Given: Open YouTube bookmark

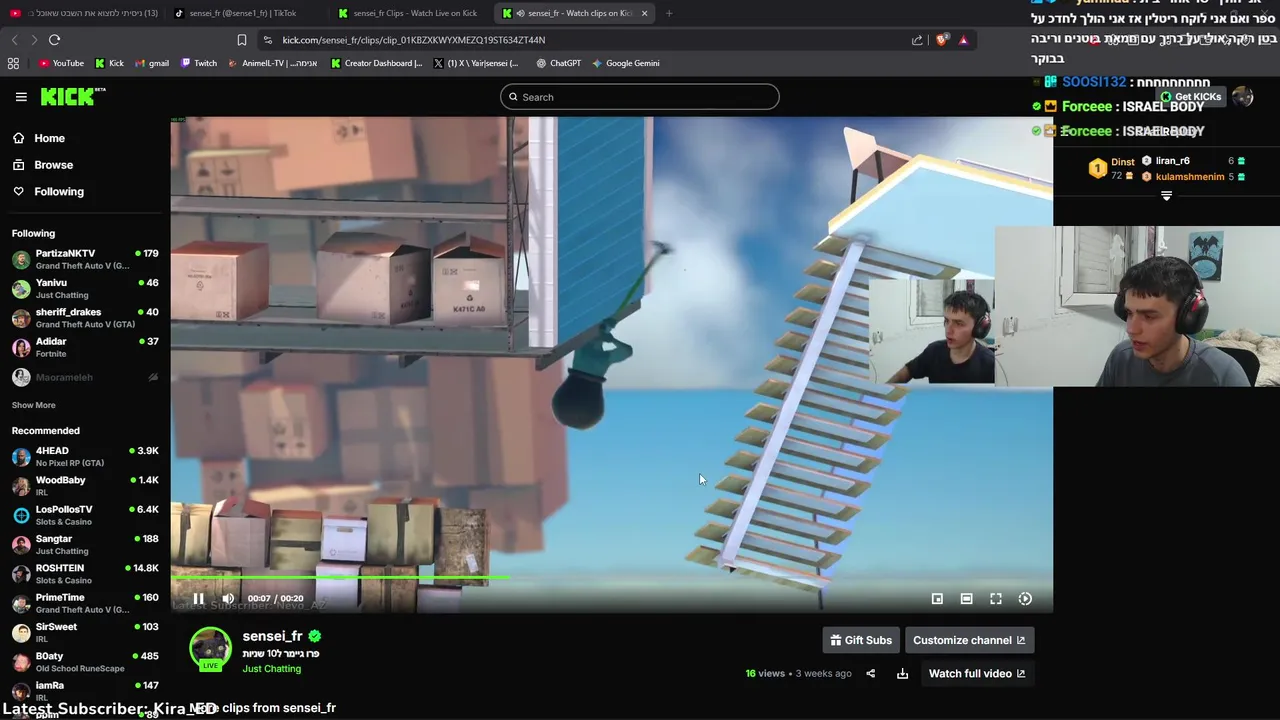Looking at the screenshot, I should coord(61,63).
